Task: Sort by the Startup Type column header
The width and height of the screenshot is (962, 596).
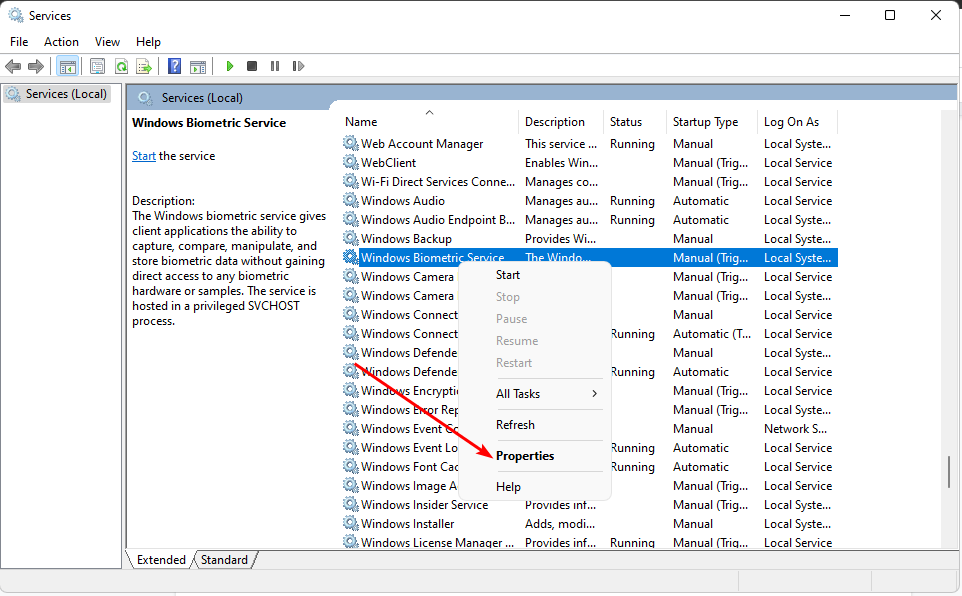Action: 712,122
